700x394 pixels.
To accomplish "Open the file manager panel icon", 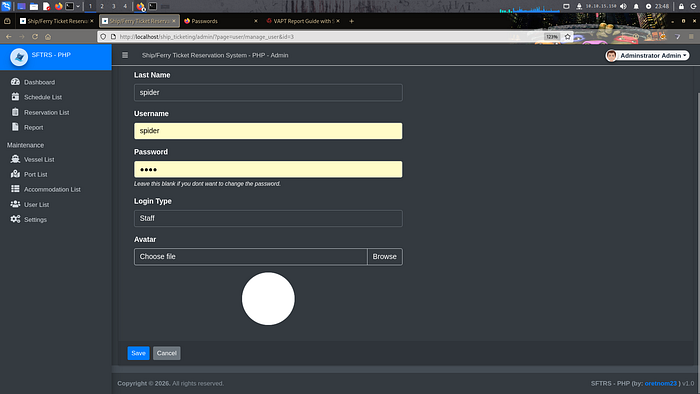I will [34, 6].
